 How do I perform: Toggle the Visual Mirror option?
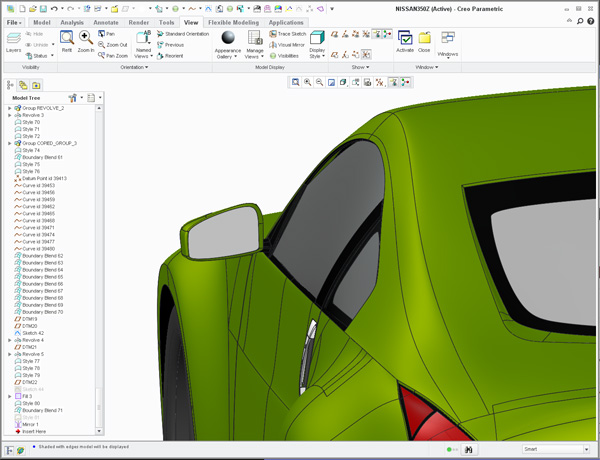tap(286, 45)
